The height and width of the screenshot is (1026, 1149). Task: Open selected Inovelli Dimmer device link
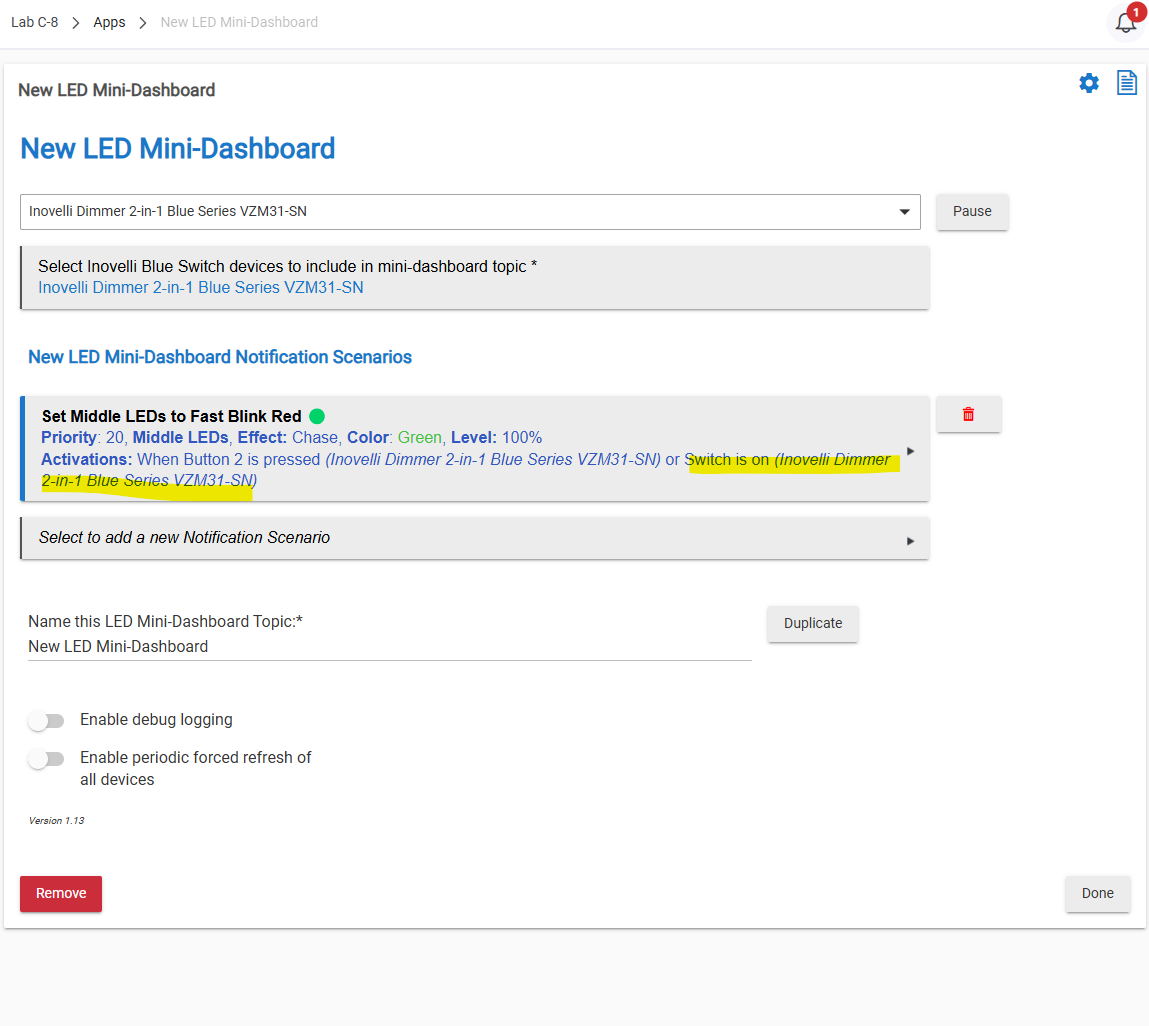[201, 287]
